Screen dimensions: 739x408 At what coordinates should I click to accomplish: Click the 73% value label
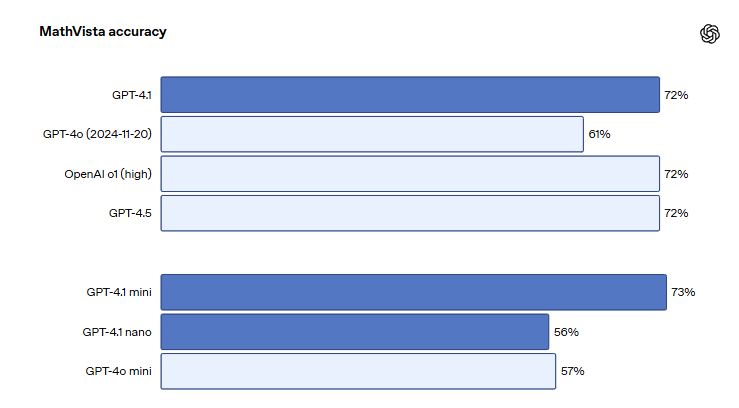pyautogui.click(x=683, y=292)
